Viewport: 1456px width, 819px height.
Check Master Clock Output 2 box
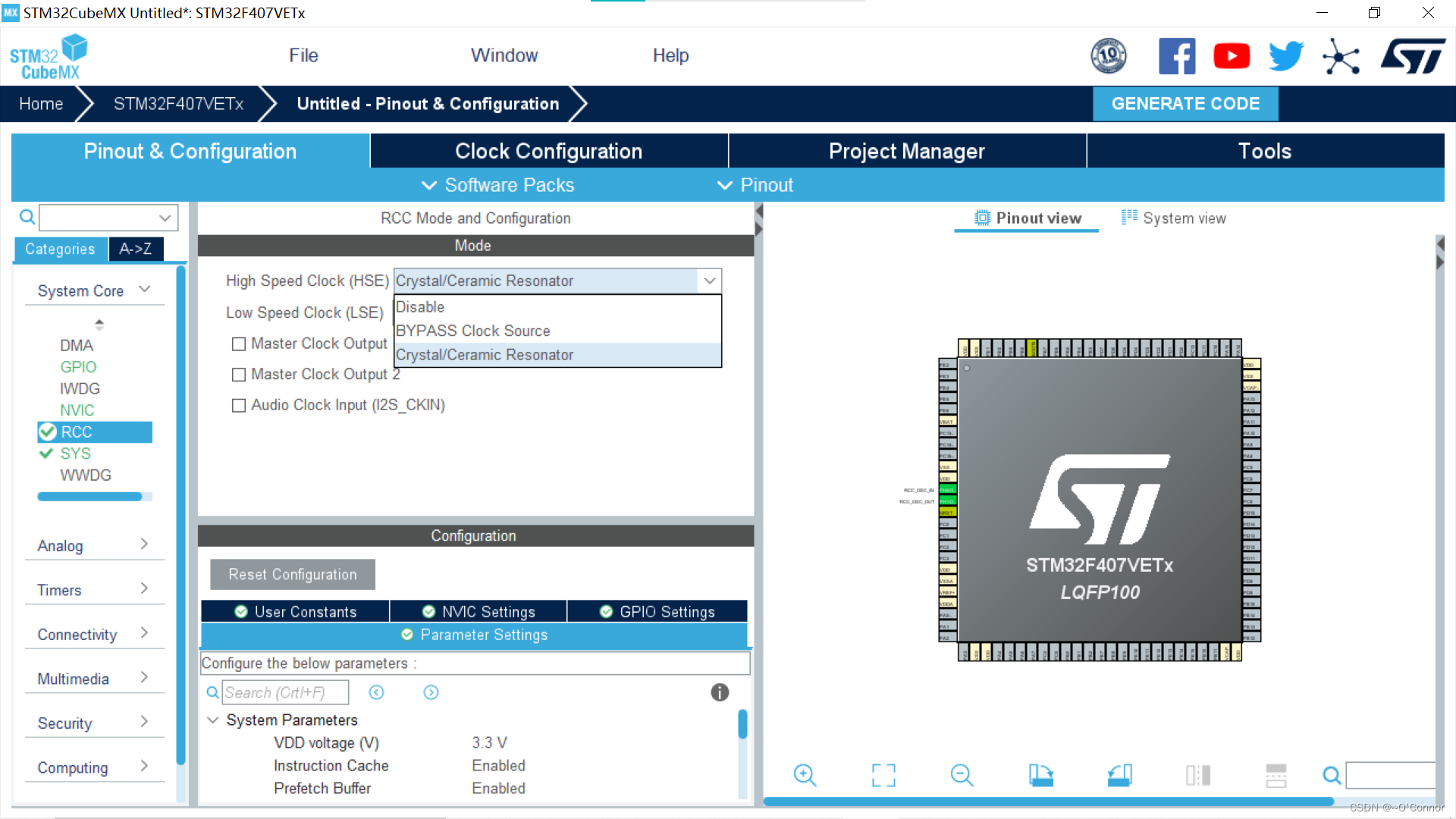point(239,375)
